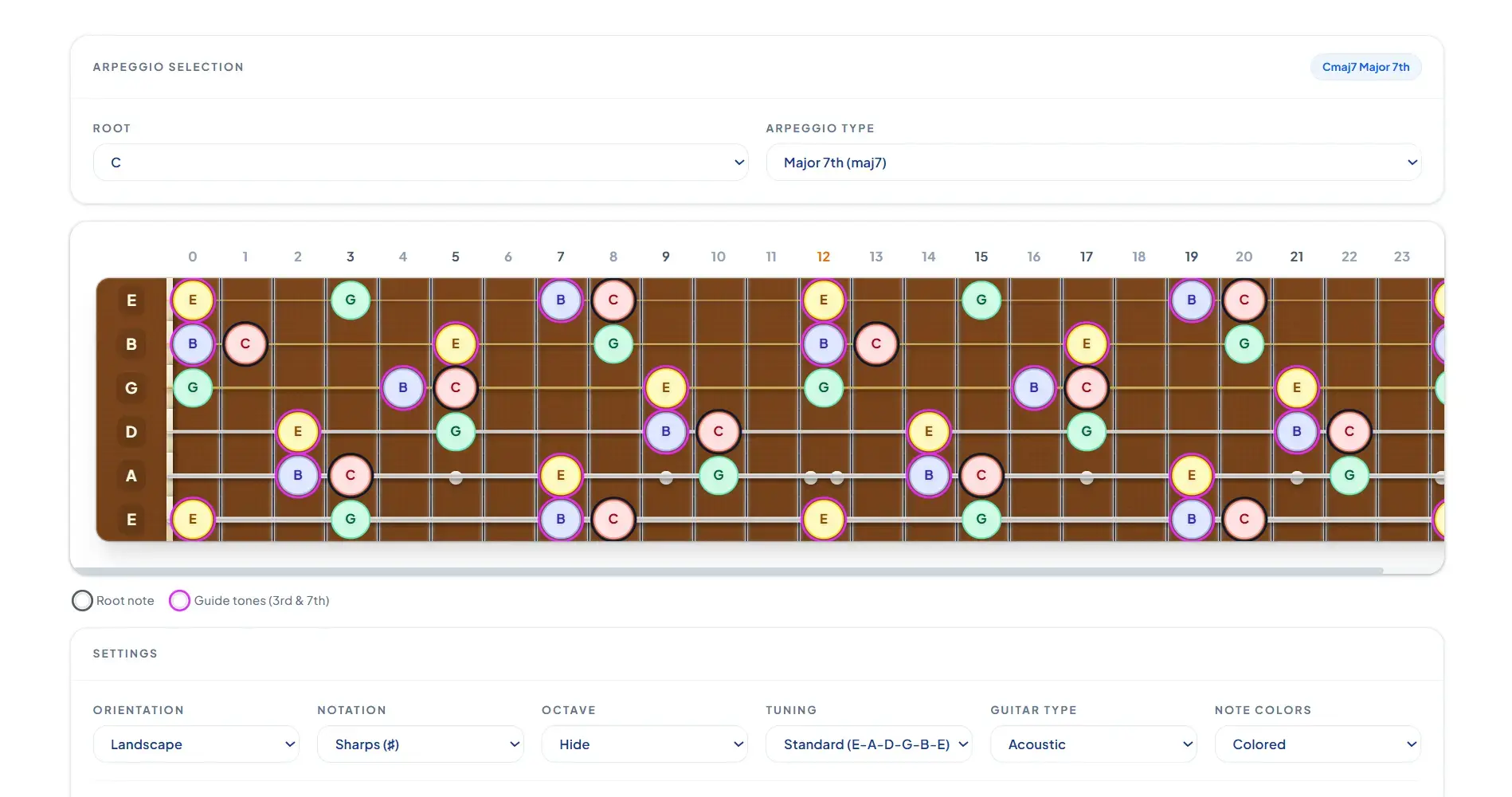
Task: Click the C root note at fret 8, high E string
Action: tap(613, 300)
